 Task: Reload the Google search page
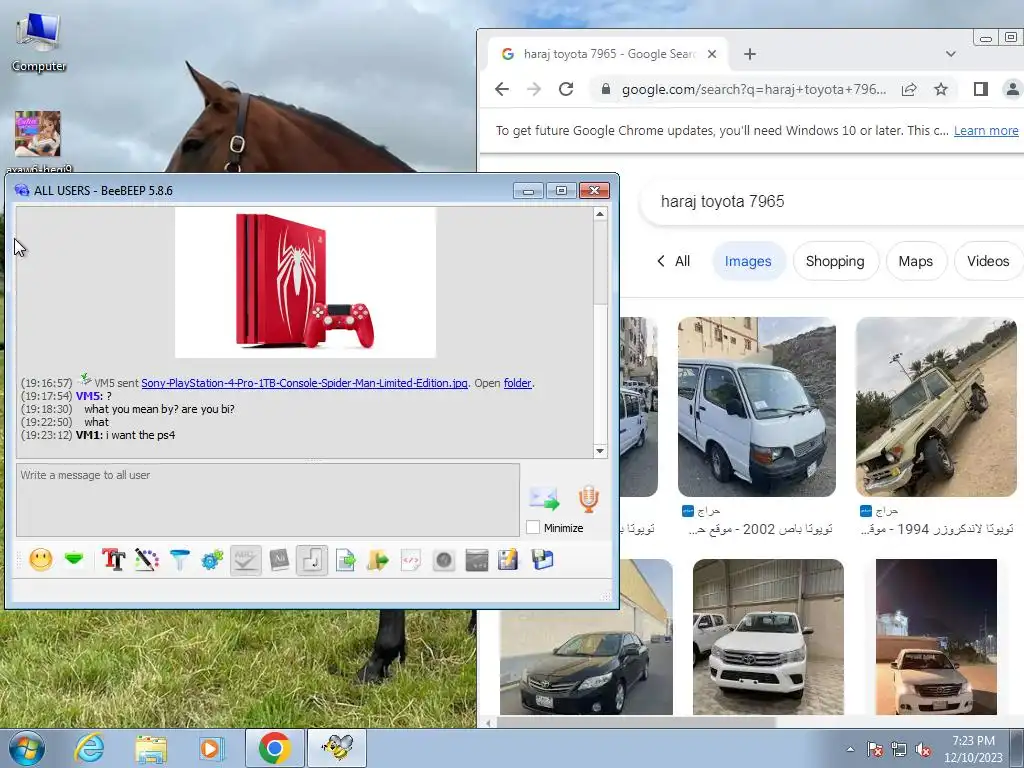tap(566, 89)
